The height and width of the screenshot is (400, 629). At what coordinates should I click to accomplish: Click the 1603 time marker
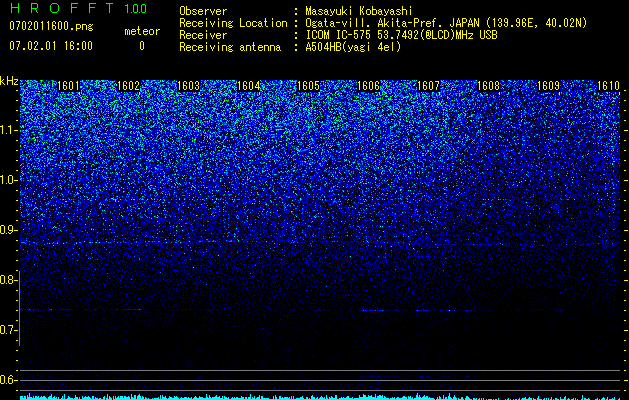[x=189, y=86]
